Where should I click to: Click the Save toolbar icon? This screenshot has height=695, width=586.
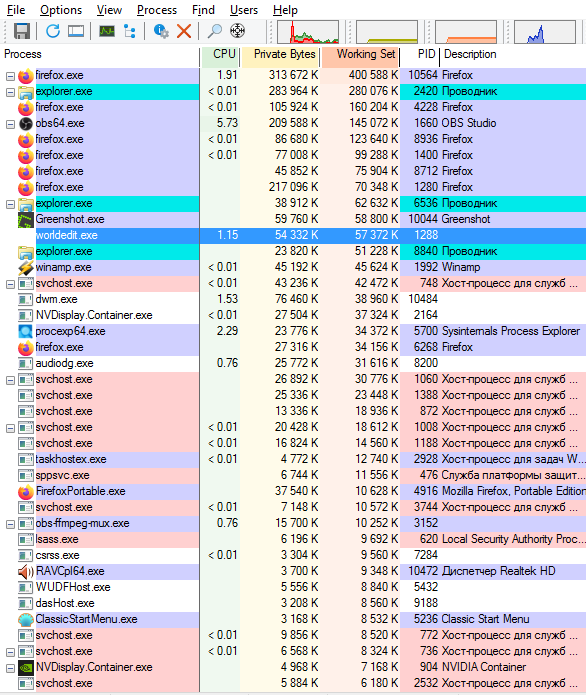coord(22,31)
